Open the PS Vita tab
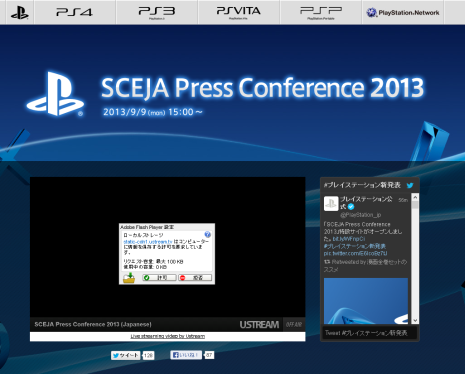The width and height of the screenshot is (465, 374). point(238,12)
